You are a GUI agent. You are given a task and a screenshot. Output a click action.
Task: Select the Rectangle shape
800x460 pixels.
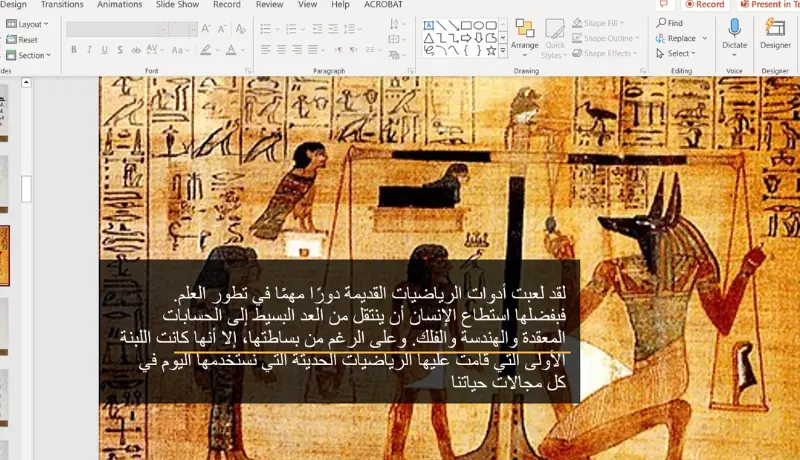tap(466, 25)
